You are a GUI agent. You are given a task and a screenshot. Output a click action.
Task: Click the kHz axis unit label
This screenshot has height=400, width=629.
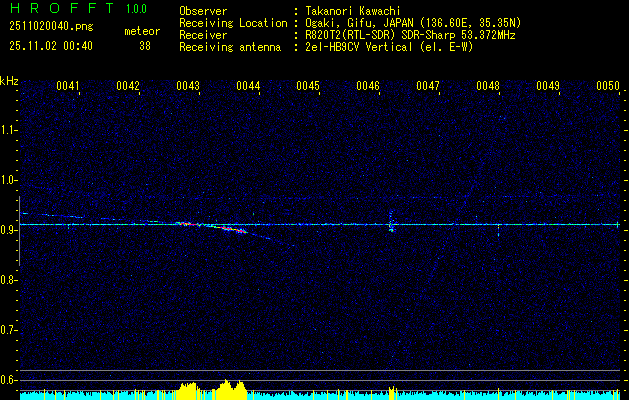[x=9, y=80]
